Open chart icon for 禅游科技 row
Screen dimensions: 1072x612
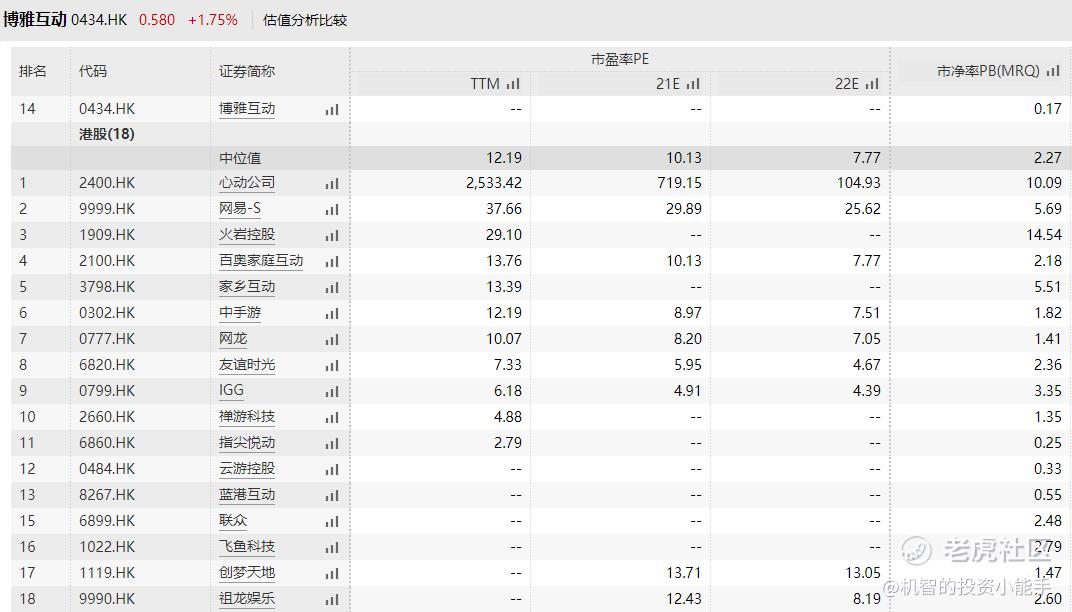[332, 417]
